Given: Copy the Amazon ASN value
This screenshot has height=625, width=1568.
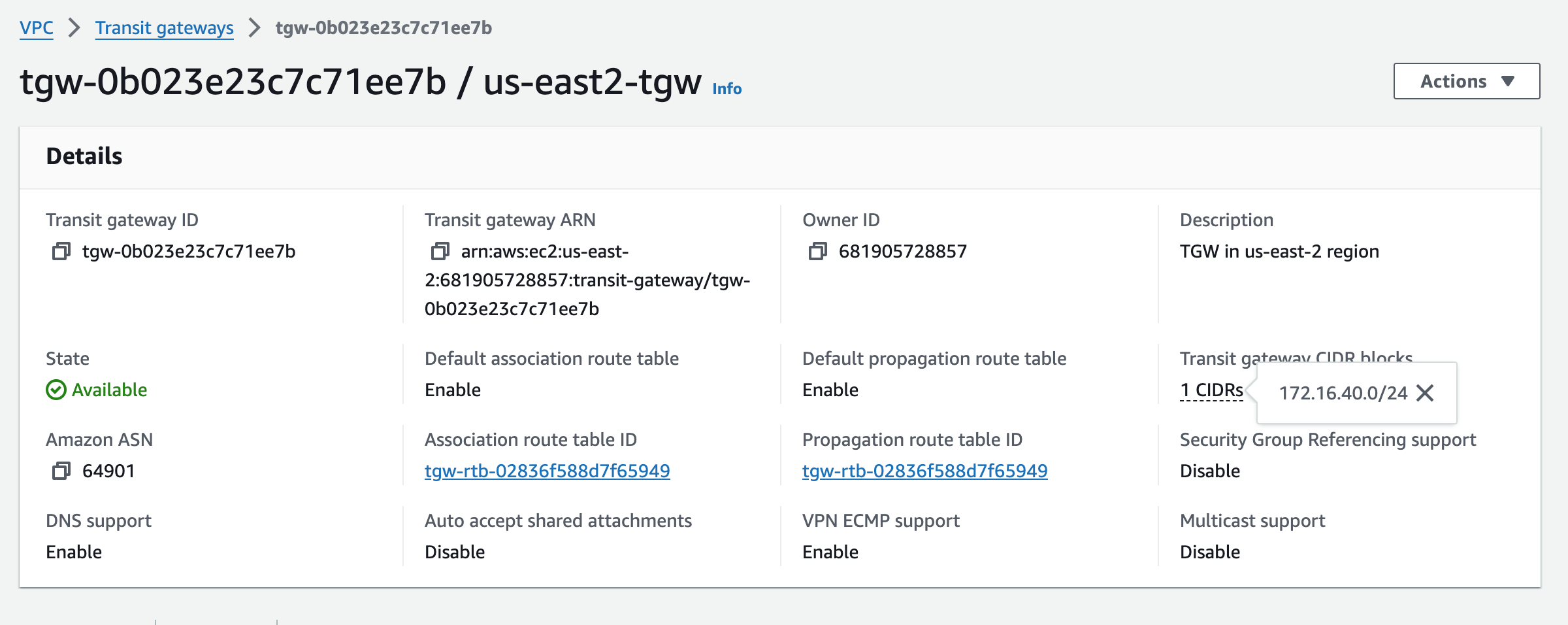Looking at the screenshot, I should [61, 471].
